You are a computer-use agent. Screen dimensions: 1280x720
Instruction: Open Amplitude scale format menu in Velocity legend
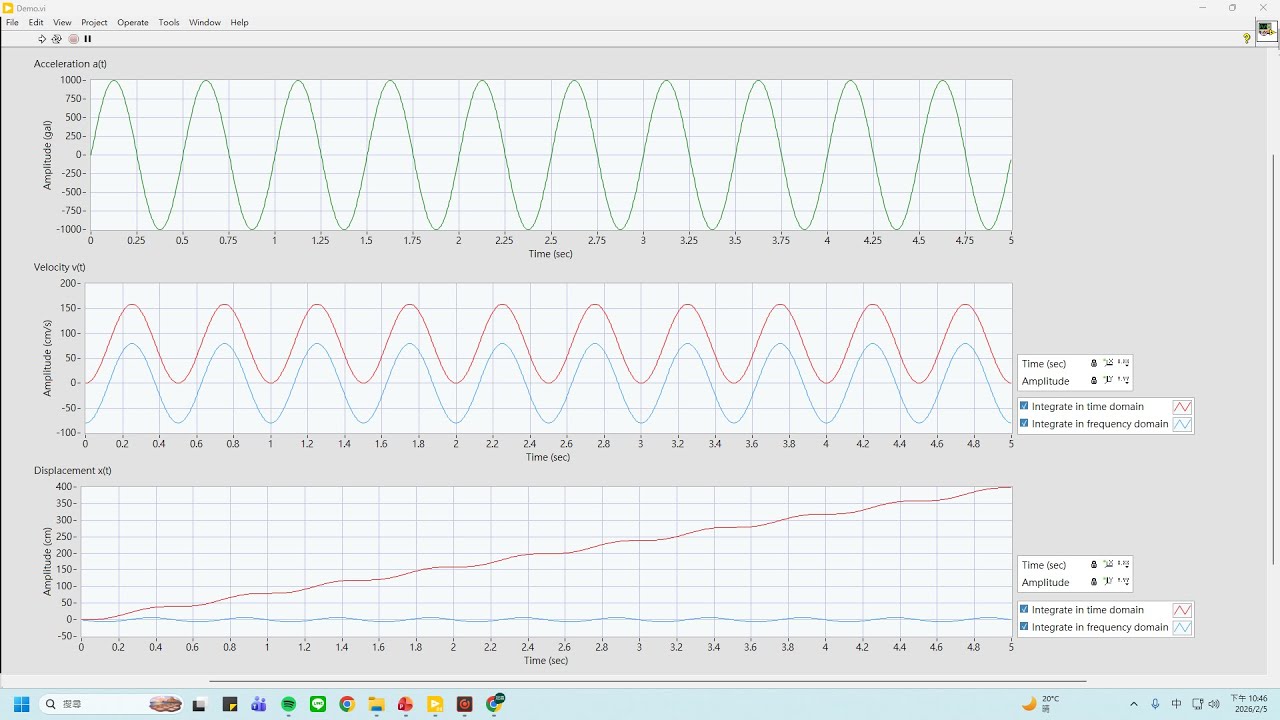(1123, 380)
